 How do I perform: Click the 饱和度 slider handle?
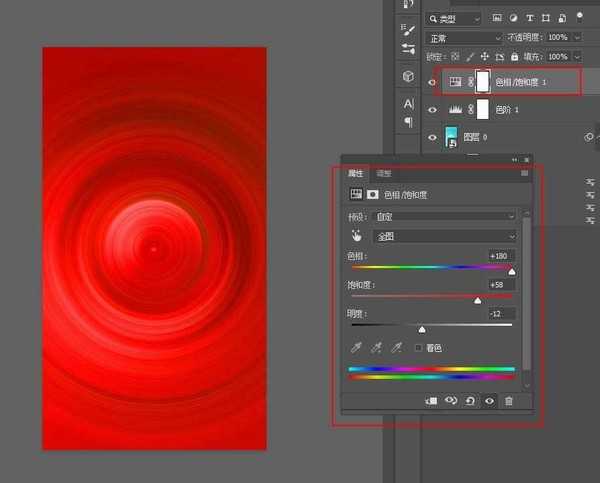[x=477, y=300]
